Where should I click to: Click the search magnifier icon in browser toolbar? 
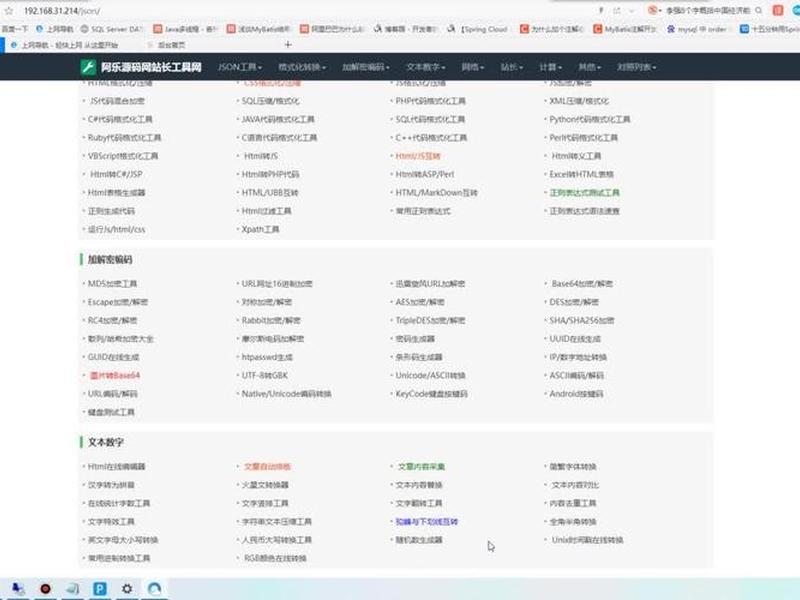pyautogui.click(x=759, y=10)
